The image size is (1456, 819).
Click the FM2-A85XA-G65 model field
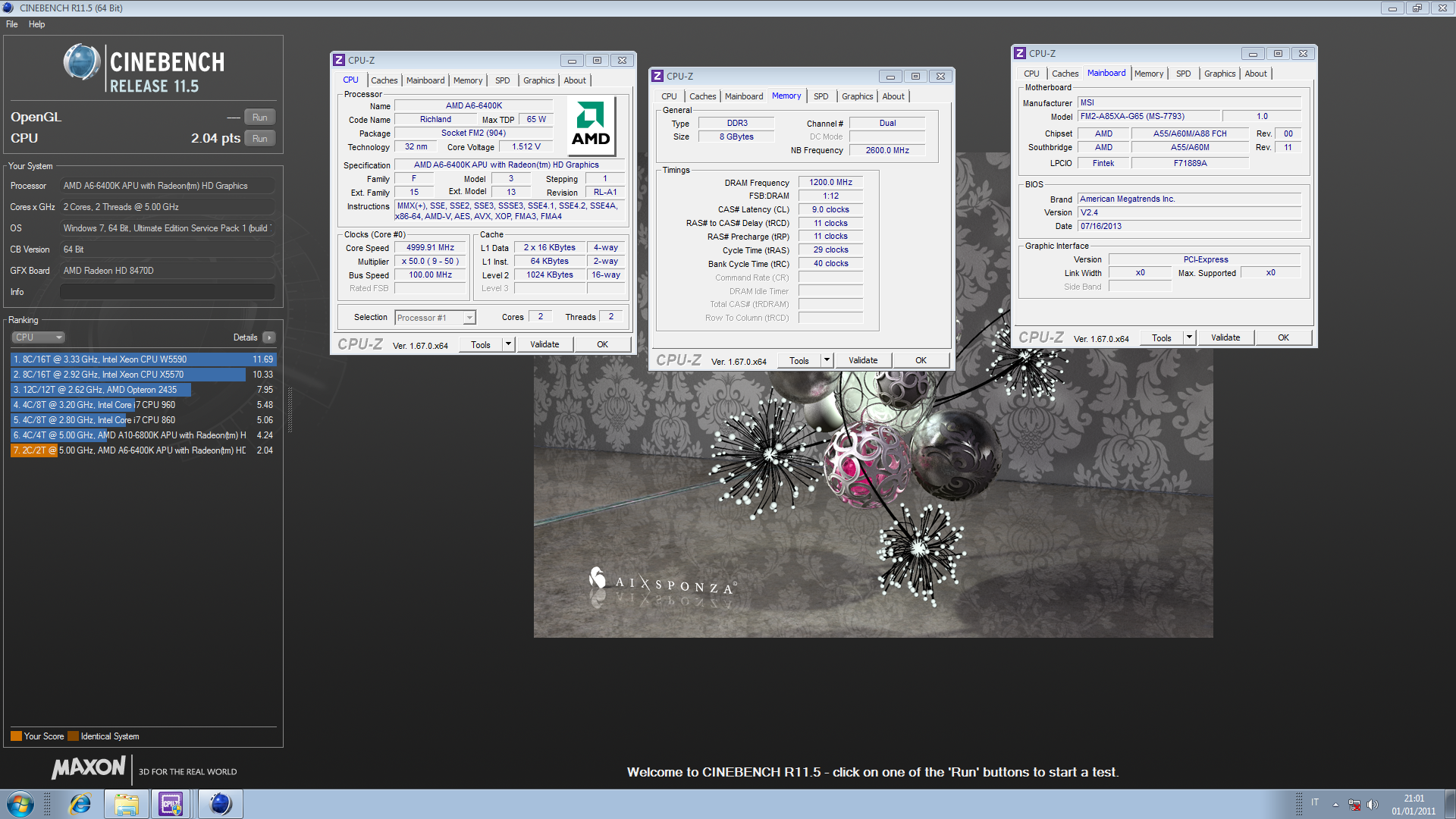point(1149,117)
